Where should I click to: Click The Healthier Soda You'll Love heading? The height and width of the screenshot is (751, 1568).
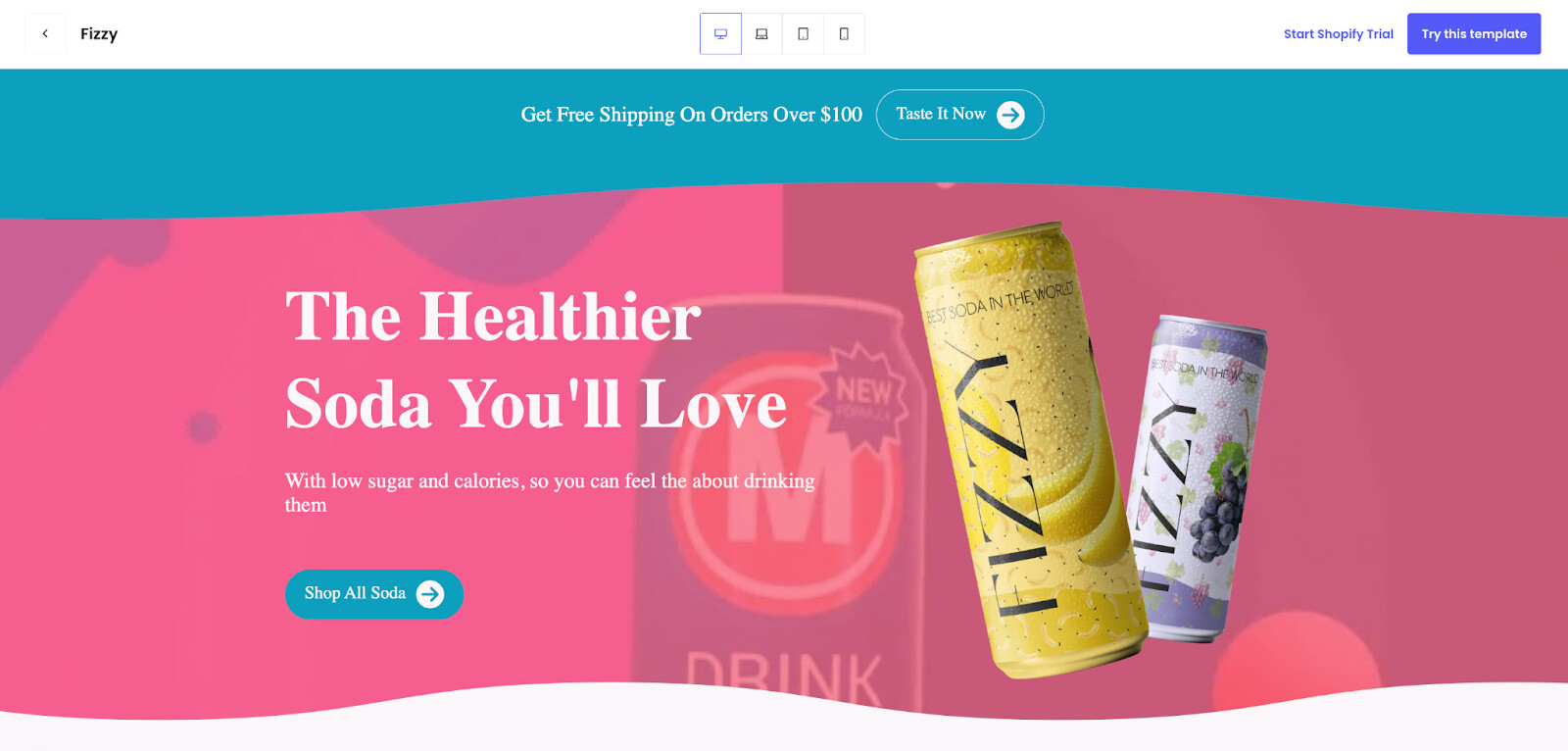click(x=535, y=360)
